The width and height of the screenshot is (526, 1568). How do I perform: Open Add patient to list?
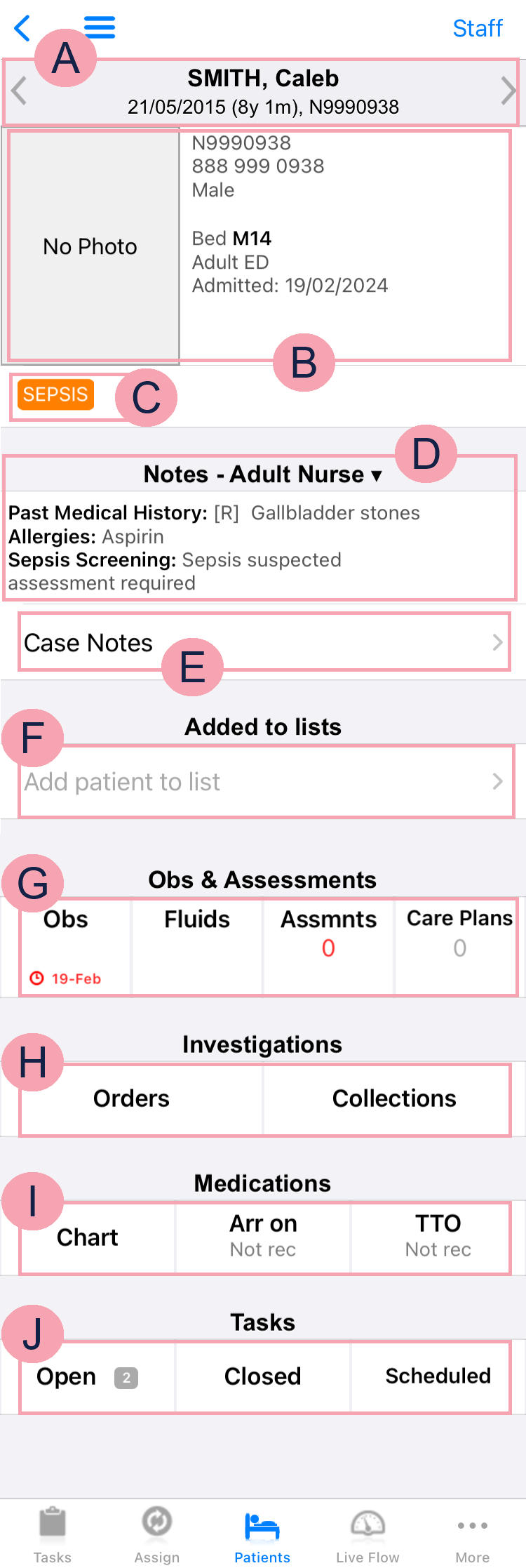pyautogui.click(x=263, y=782)
